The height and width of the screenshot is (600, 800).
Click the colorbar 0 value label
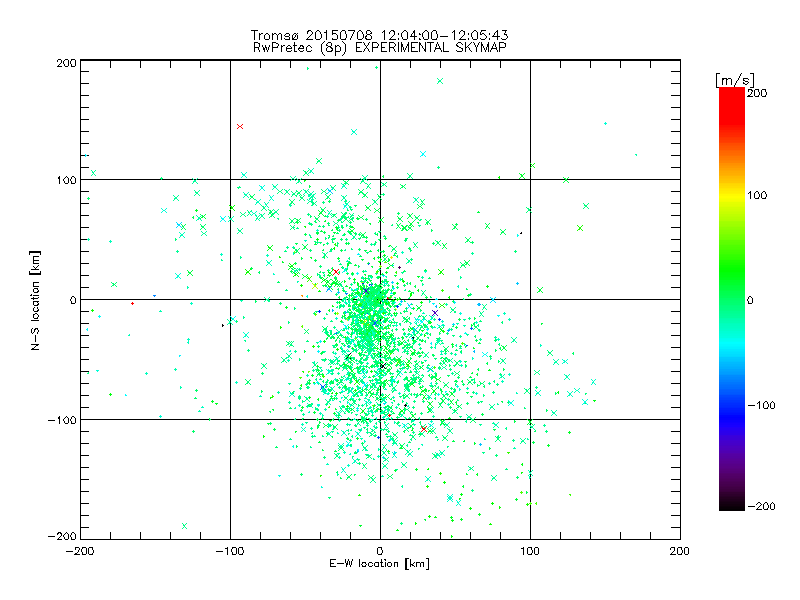tap(750, 300)
